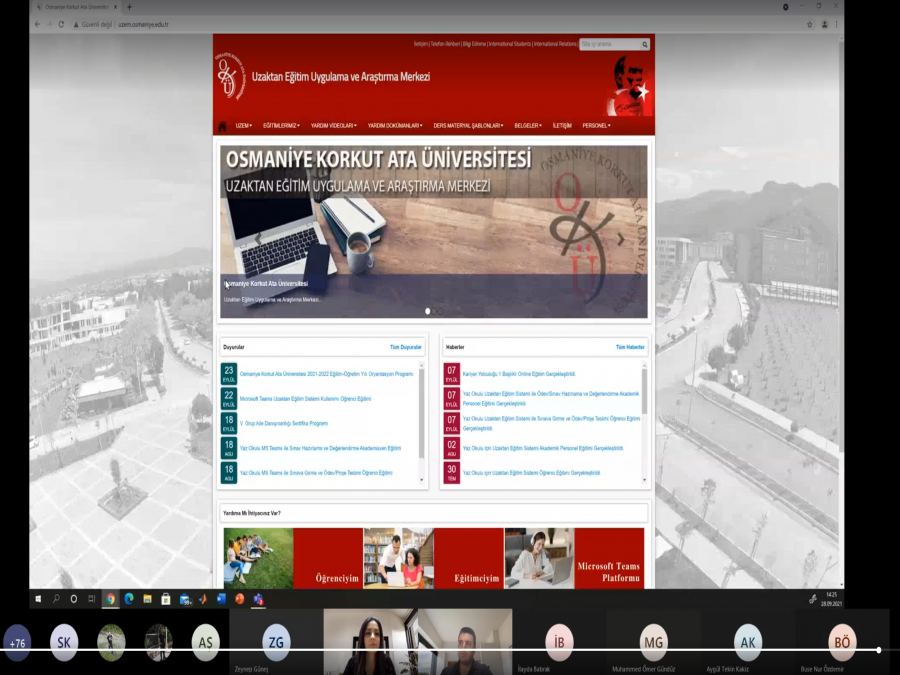Open the 30 Tem Yaz Okulu news item
900x675 pixels.
(x=532, y=473)
